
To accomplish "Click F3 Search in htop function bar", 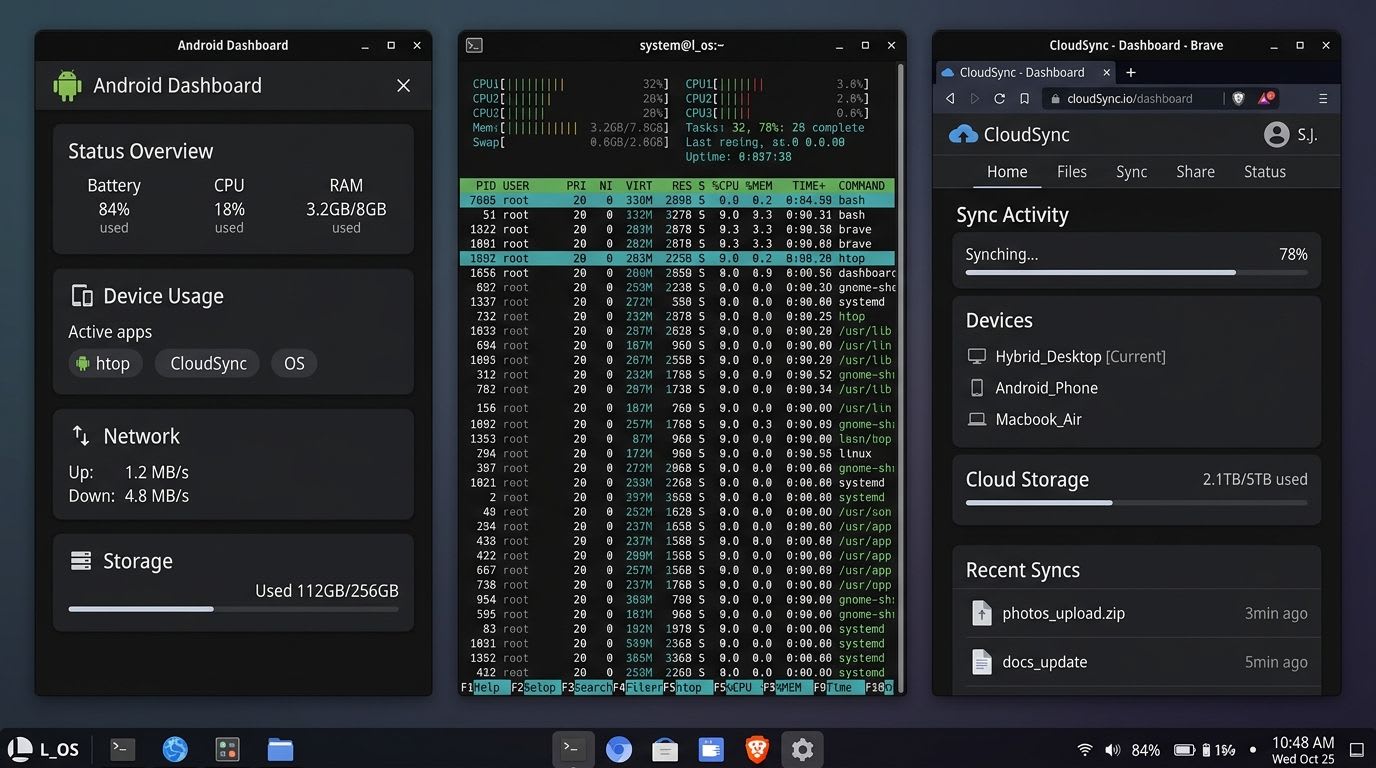I will pyautogui.click(x=586, y=688).
